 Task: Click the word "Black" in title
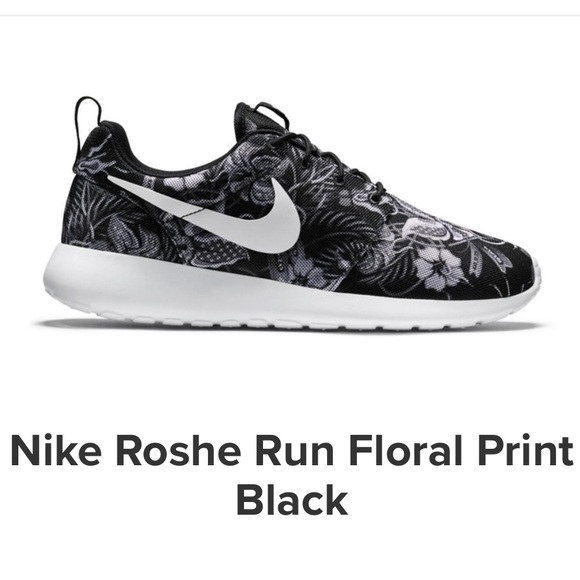pos(292,500)
